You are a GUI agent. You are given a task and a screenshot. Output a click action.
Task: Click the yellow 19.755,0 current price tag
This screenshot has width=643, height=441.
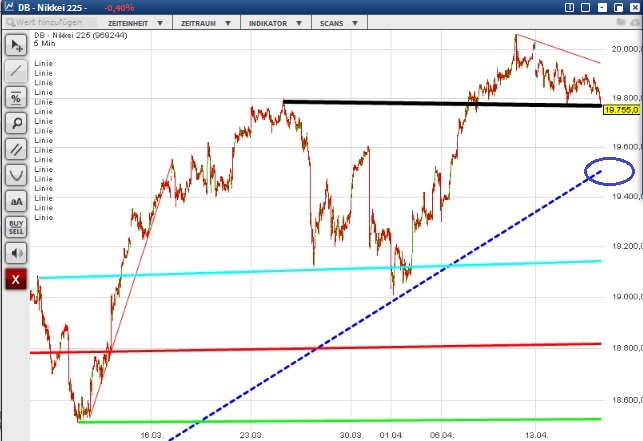pyautogui.click(x=621, y=110)
